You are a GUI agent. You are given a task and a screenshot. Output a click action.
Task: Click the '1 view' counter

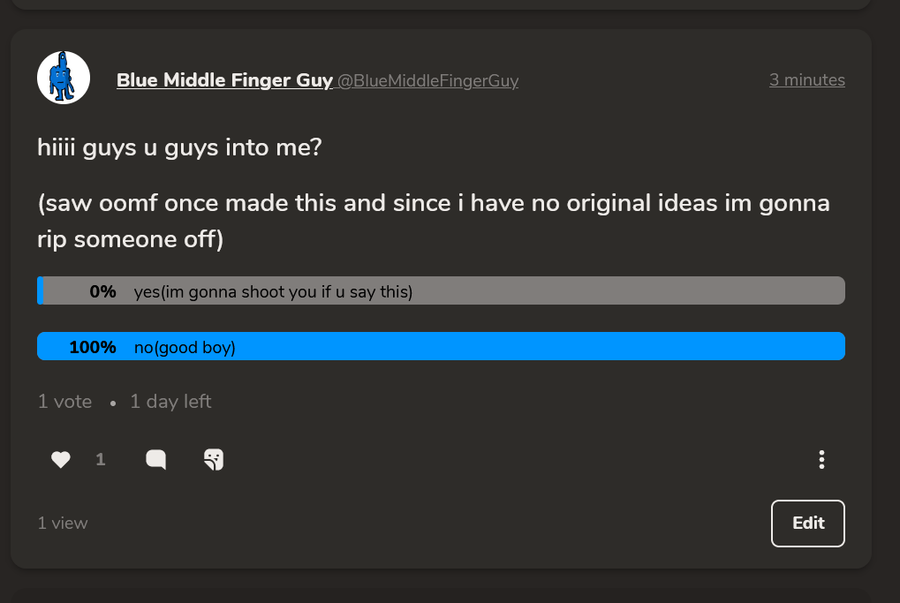(63, 523)
